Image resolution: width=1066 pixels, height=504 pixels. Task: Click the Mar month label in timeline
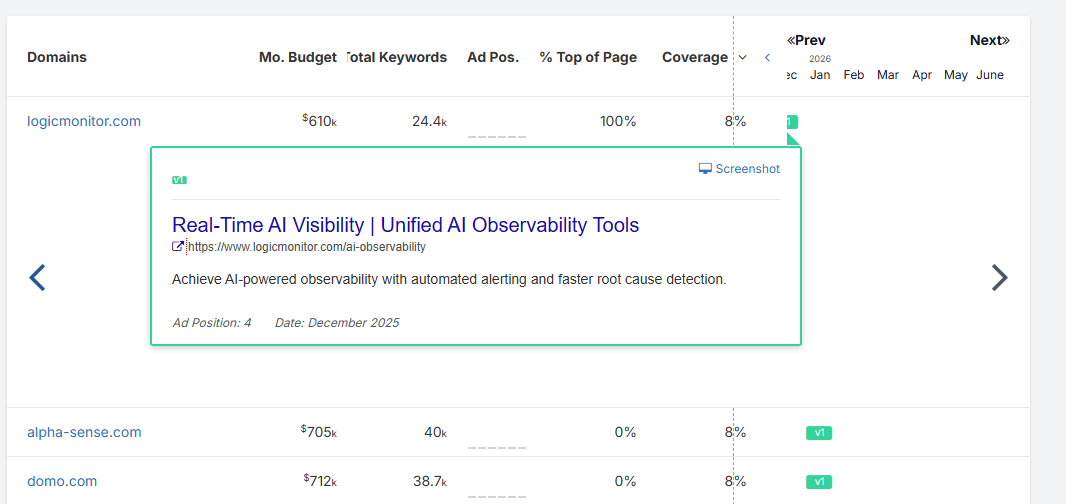click(x=888, y=75)
